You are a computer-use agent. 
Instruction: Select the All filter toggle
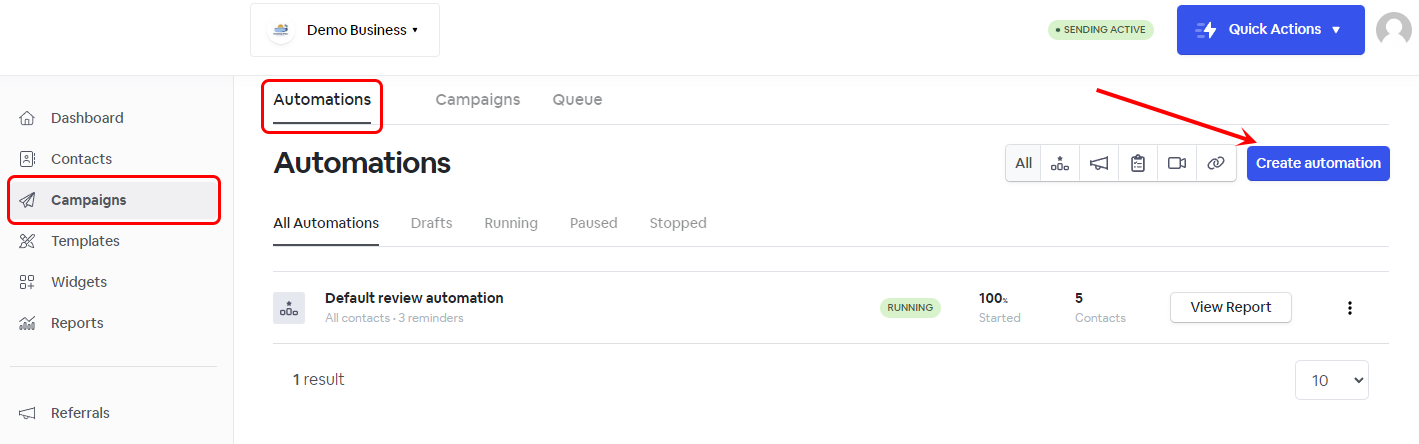pos(1024,163)
